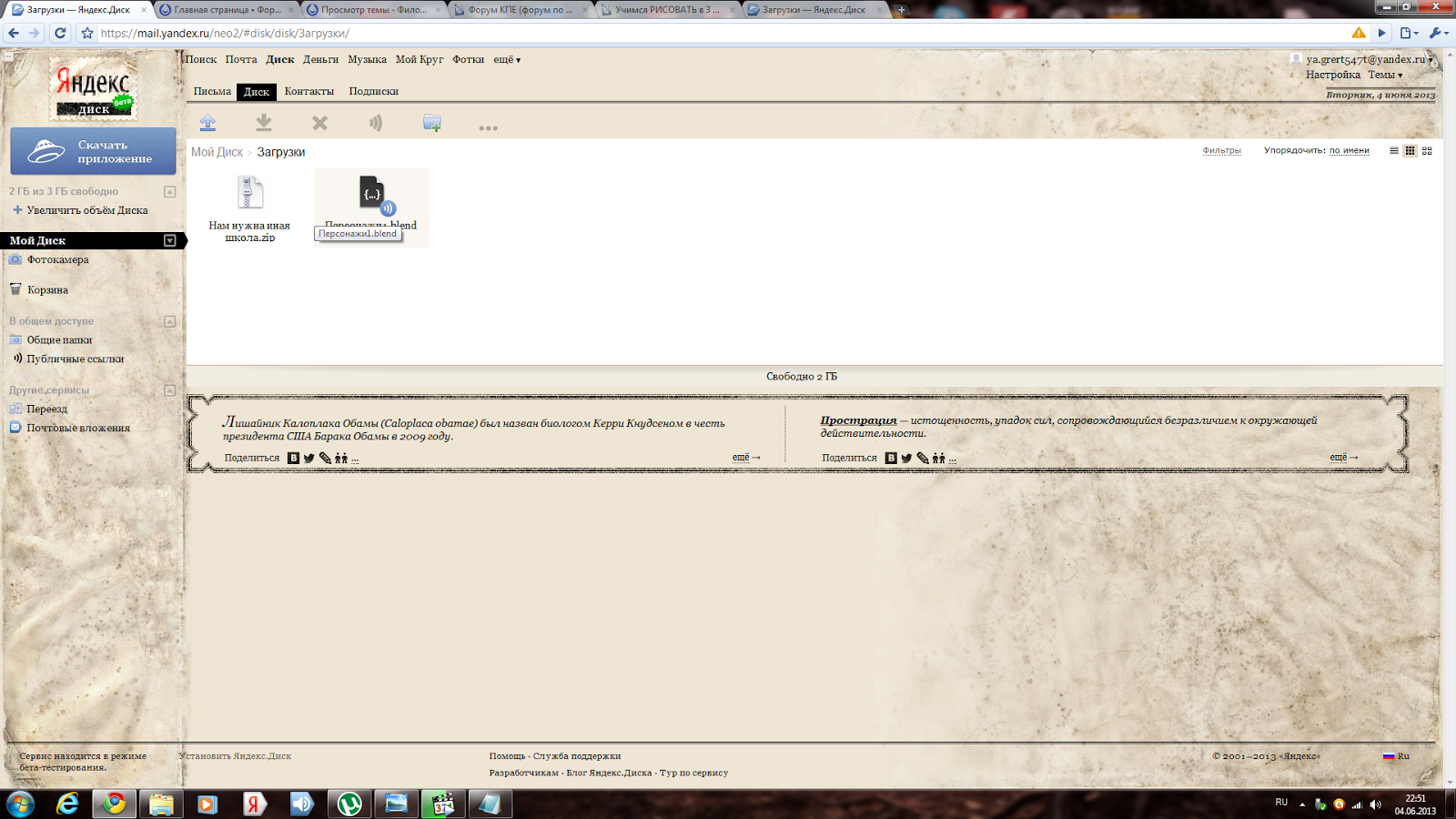Click 'ещё →' under the lichen fact
1456x819 pixels.
coord(746,457)
